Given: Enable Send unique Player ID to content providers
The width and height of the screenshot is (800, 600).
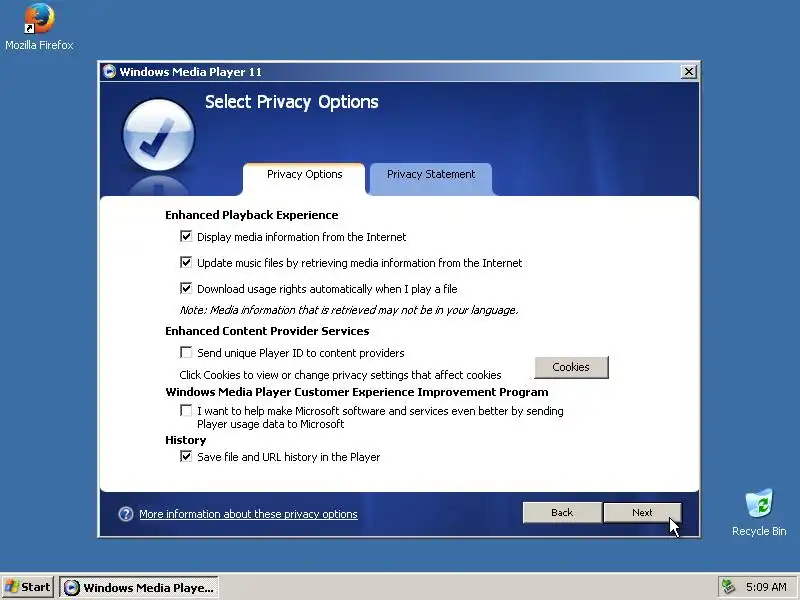Looking at the screenshot, I should click(x=186, y=353).
